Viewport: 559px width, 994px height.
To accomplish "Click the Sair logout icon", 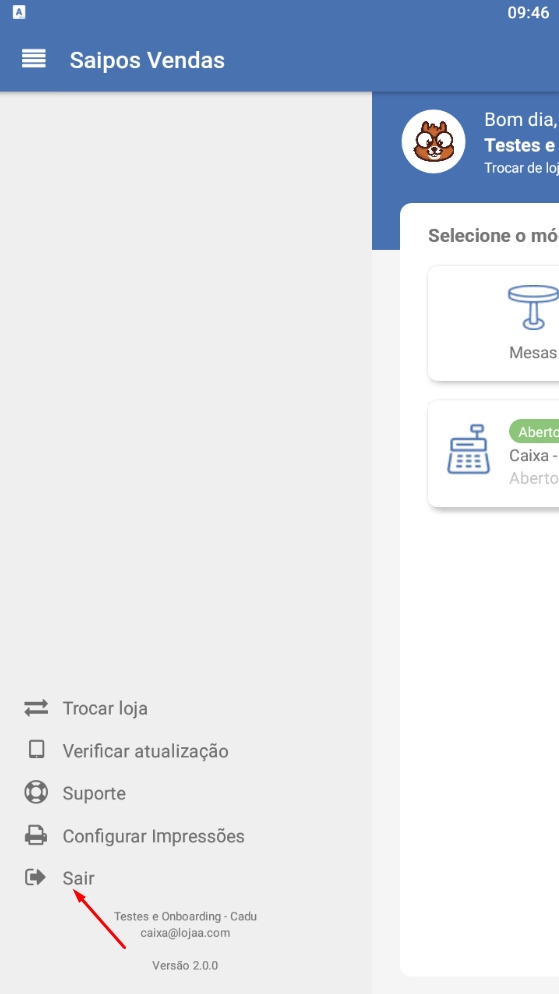I will pos(35,877).
